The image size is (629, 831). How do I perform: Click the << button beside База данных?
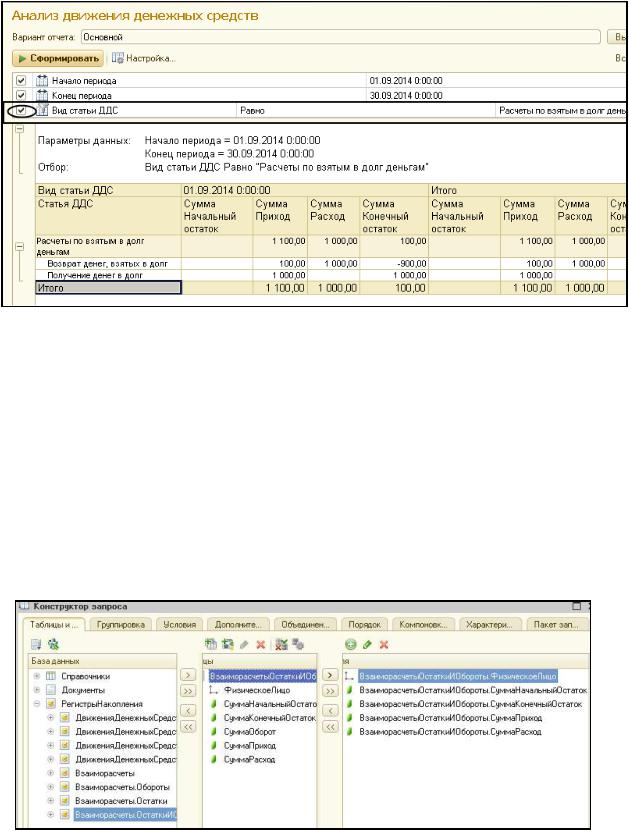[188, 727]
